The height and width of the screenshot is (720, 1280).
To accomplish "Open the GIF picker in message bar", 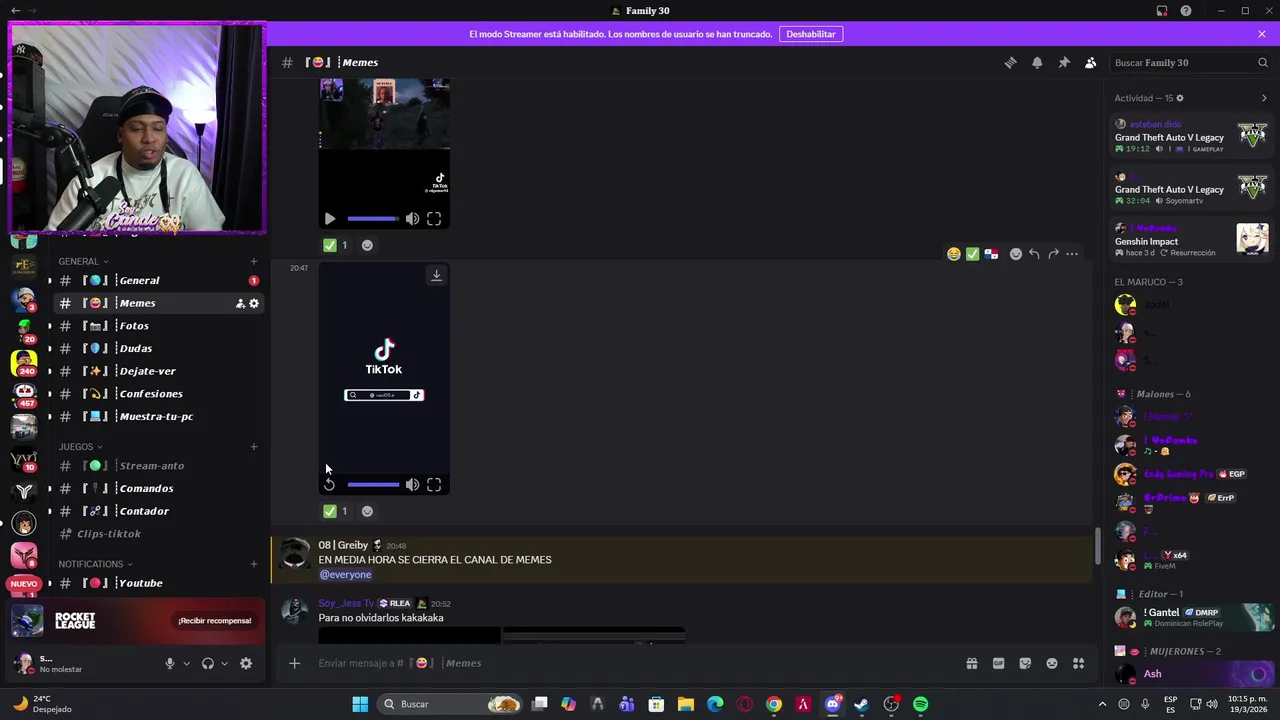I will click(998, 663).
